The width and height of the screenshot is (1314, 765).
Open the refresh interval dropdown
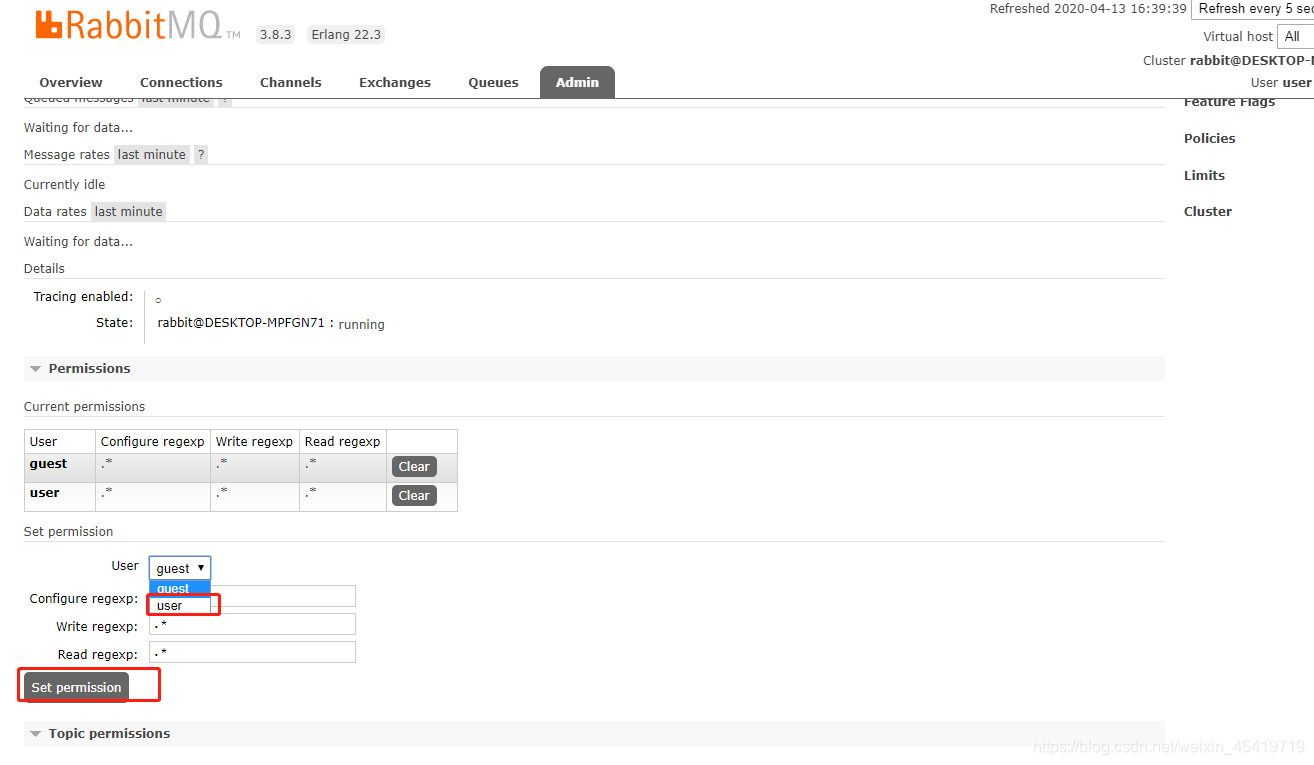coord(1253,9)
